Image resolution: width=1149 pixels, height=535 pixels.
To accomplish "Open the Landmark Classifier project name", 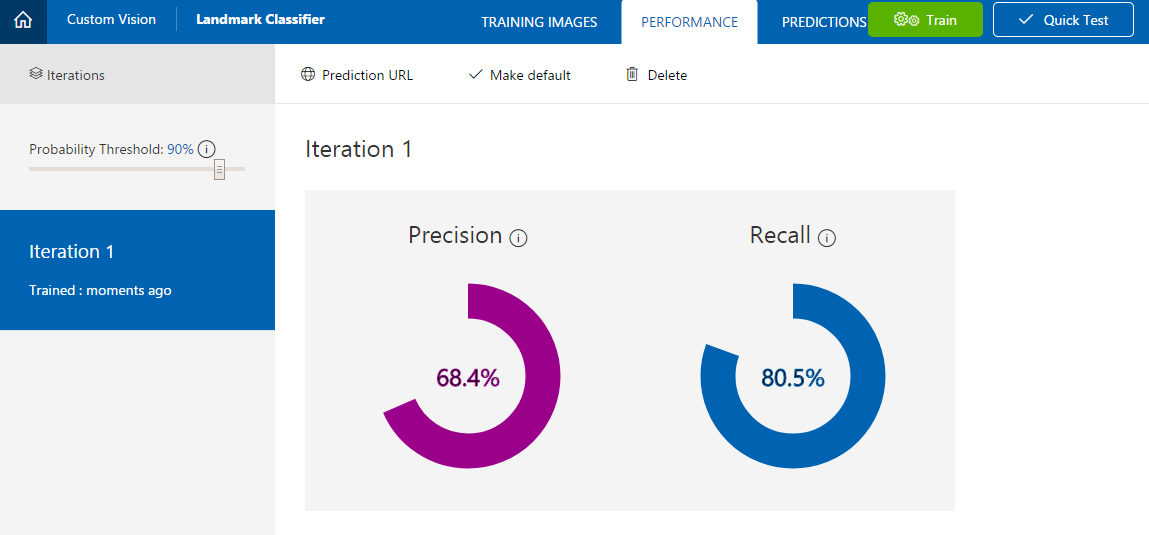I will [260, 19].
